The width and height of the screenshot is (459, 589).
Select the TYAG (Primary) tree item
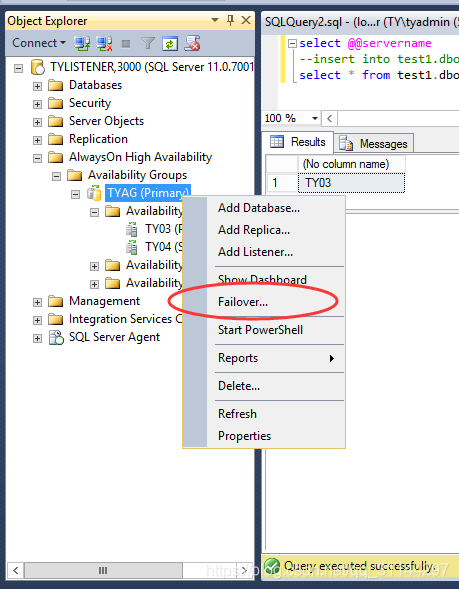[x=148, y=193]
